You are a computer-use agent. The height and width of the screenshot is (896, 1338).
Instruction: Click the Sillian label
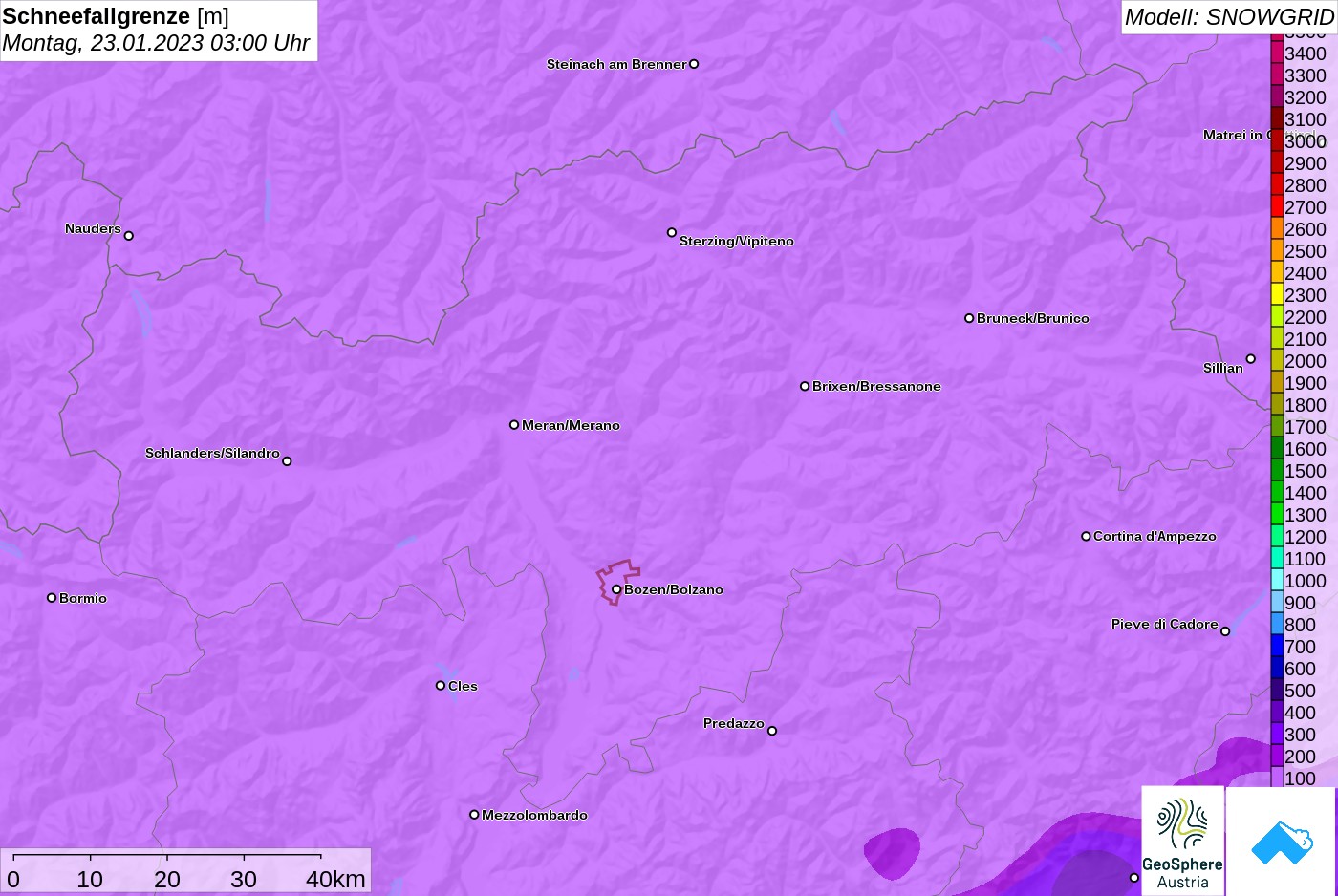pyautogui.click(x=1223, y=368)
